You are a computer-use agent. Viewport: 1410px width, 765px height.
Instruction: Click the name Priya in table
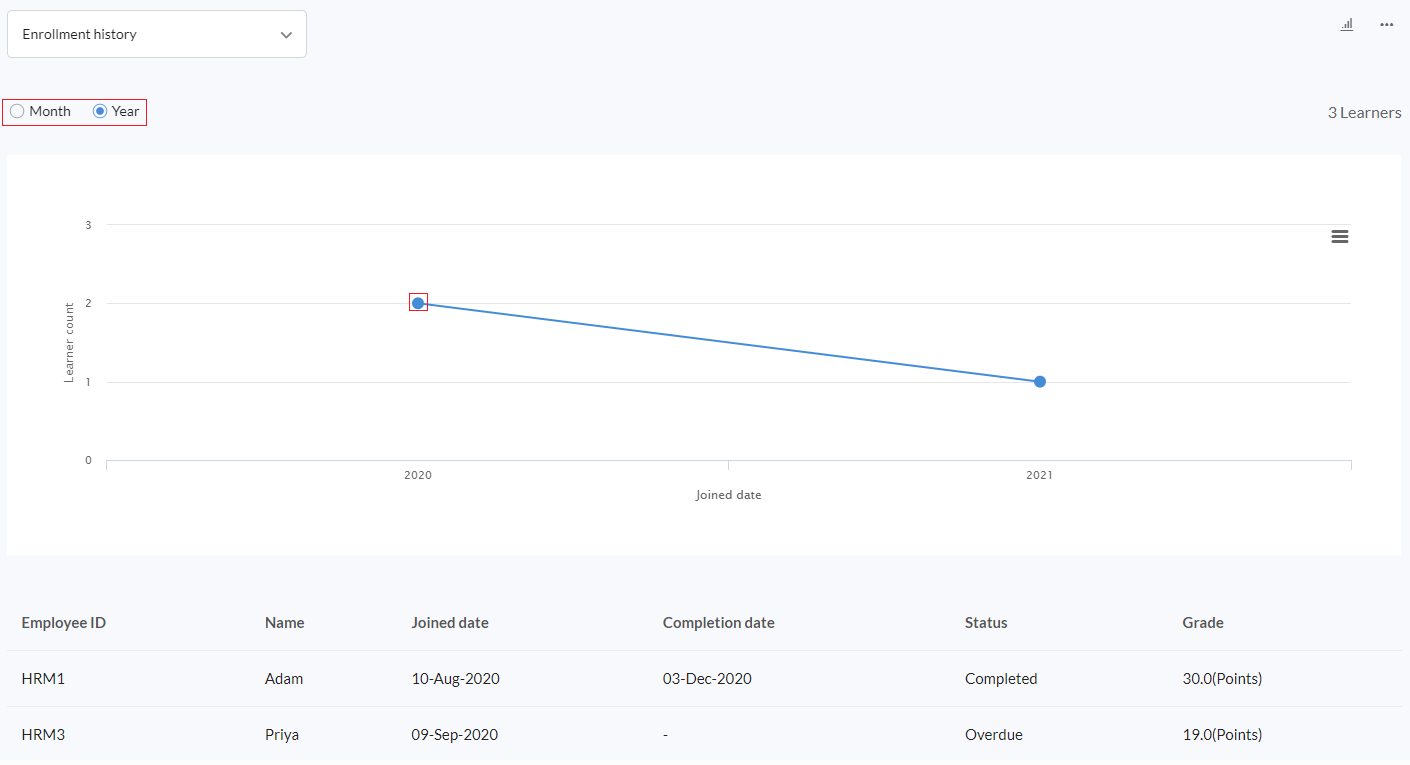tap(282, 735)
